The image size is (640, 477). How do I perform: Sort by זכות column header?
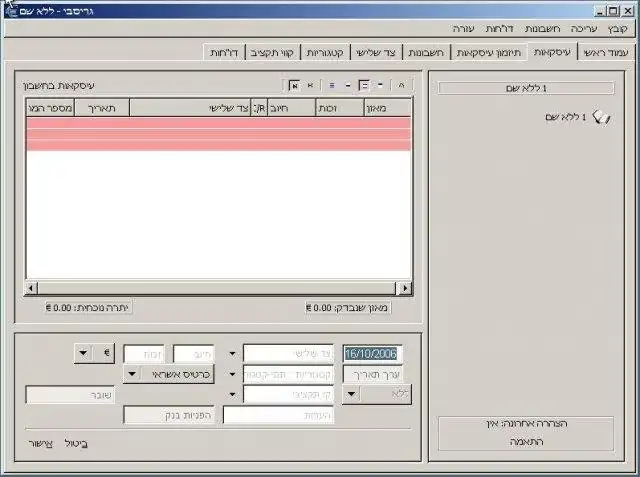point(340,108)
